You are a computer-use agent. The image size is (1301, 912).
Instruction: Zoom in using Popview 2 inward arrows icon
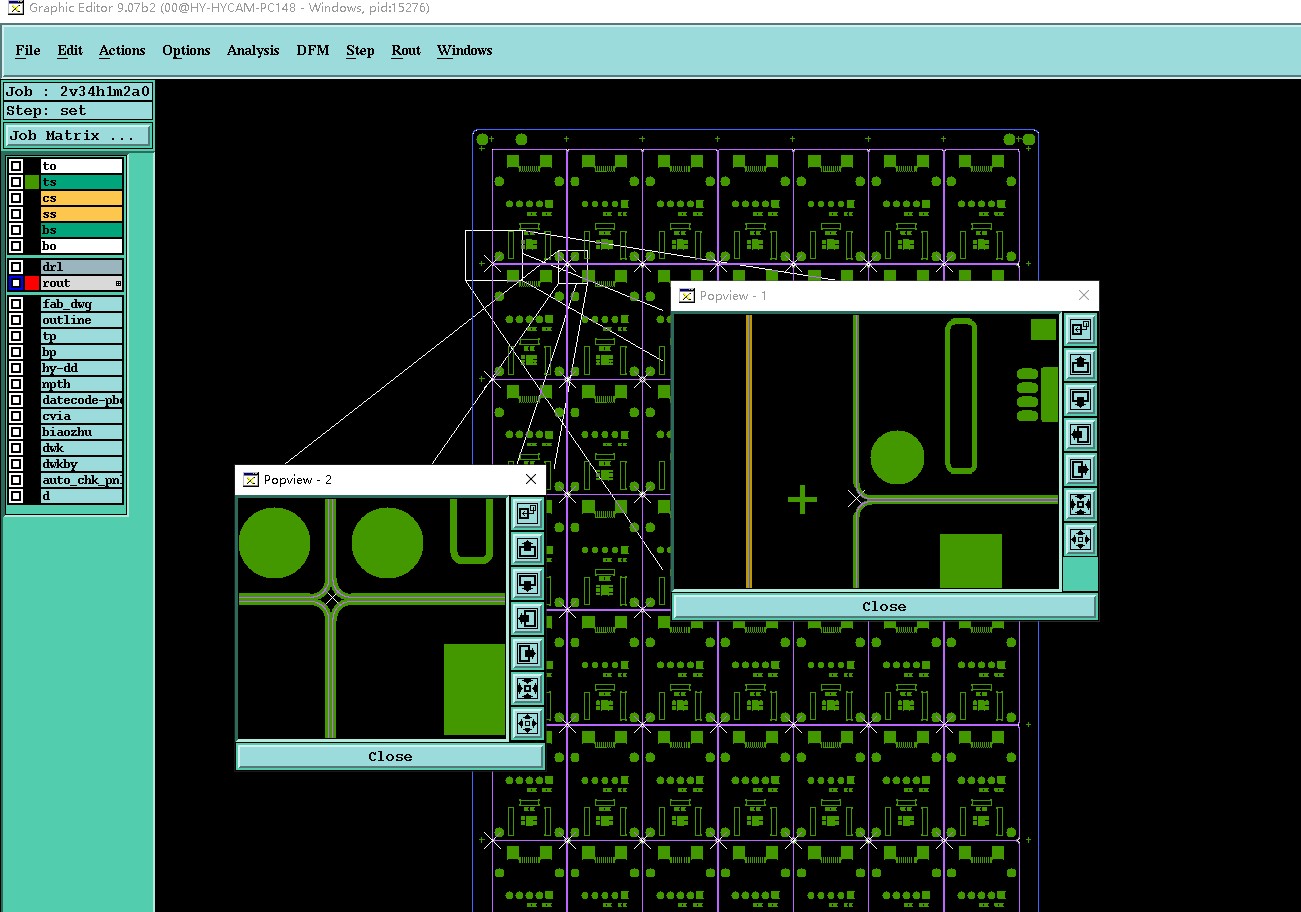click(x=527, y=688)
